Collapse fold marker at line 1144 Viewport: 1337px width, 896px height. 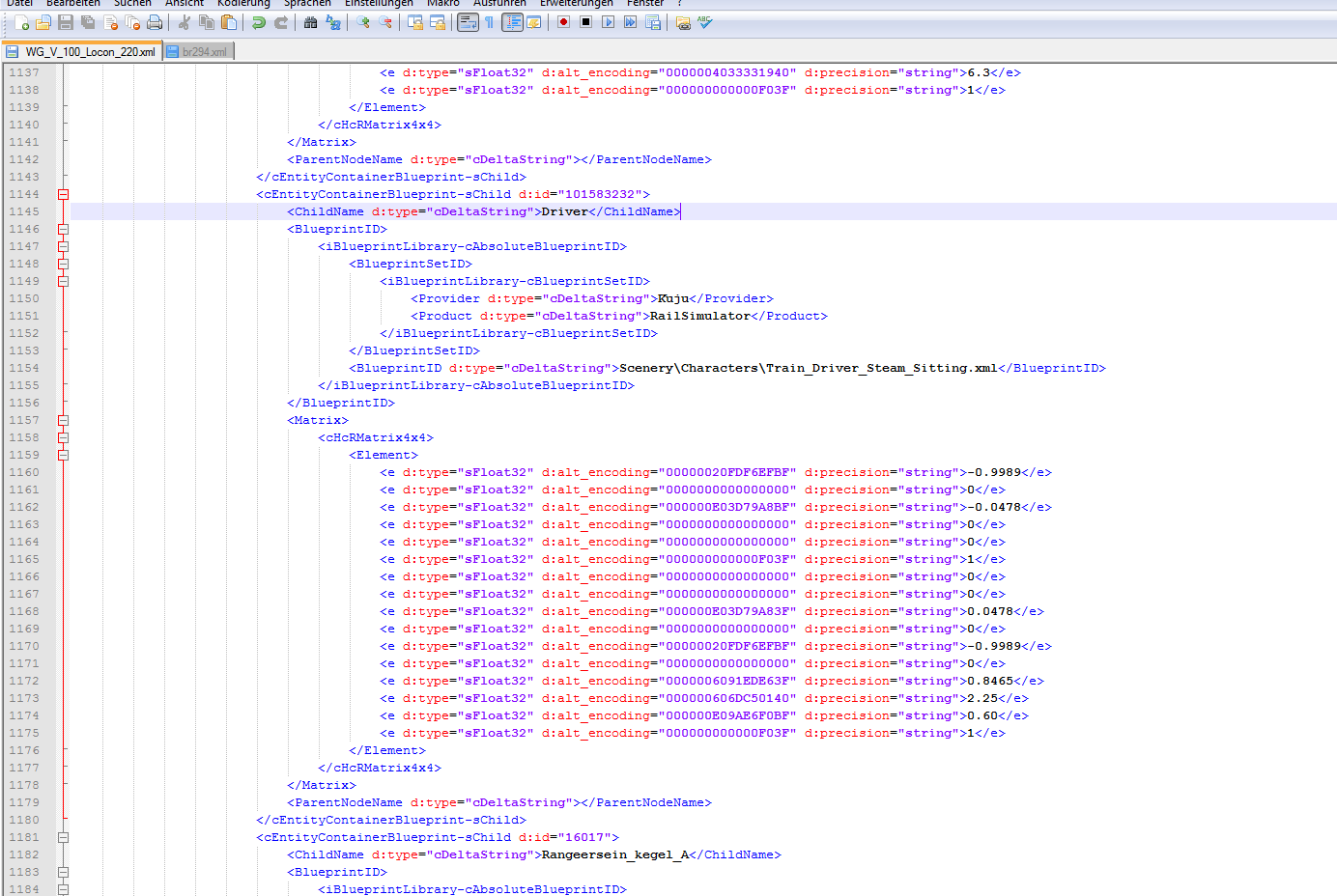(63, 194)
